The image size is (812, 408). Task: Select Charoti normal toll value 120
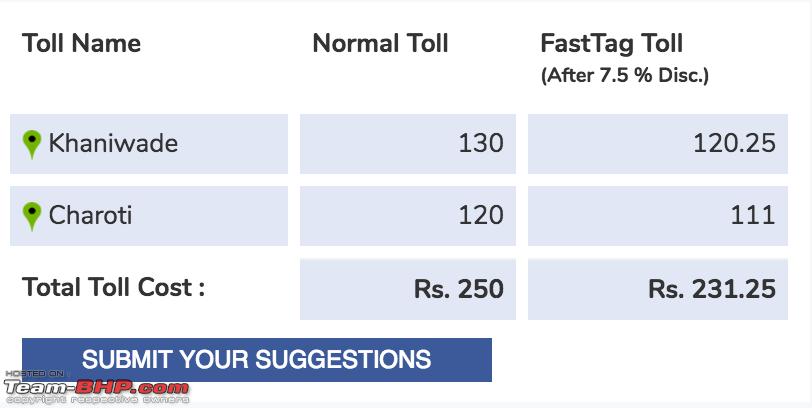click(x=481, y=215)
